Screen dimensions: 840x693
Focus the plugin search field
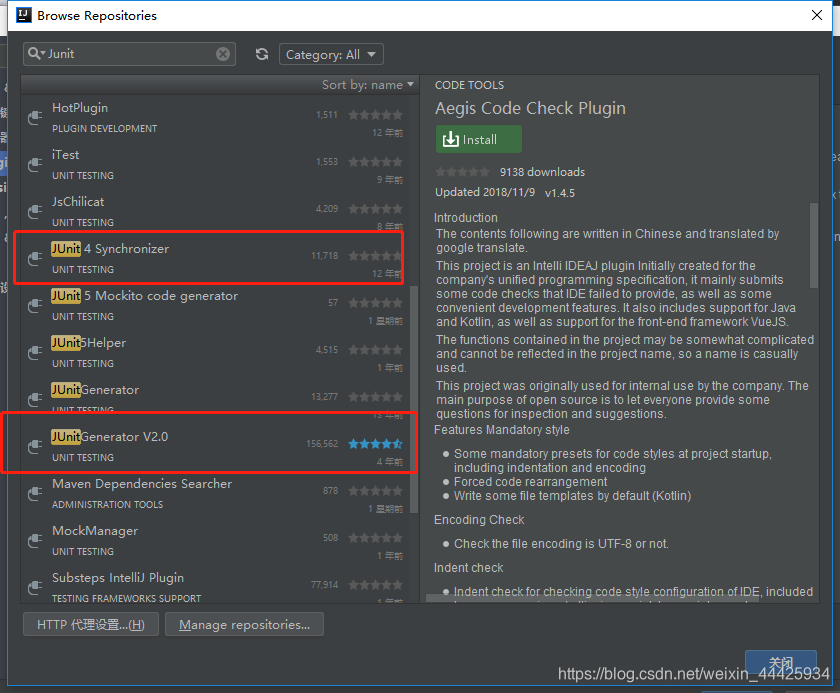pos(129,54)
